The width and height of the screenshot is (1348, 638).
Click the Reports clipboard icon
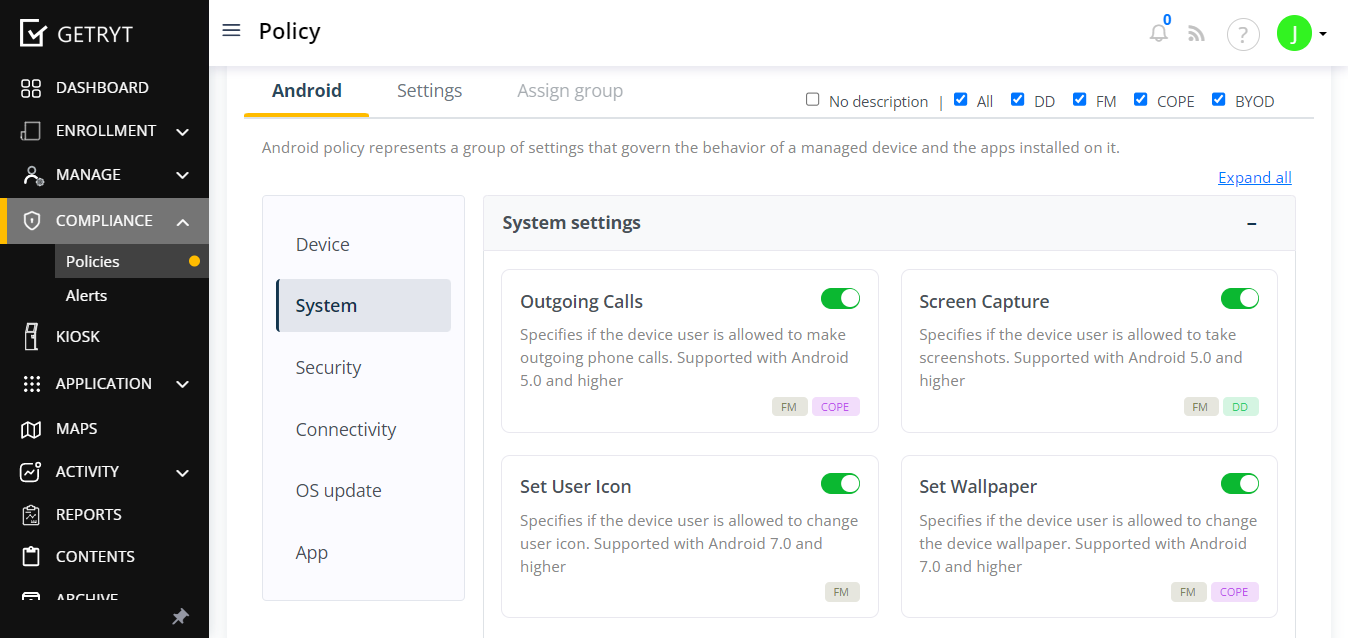point(31,515)
